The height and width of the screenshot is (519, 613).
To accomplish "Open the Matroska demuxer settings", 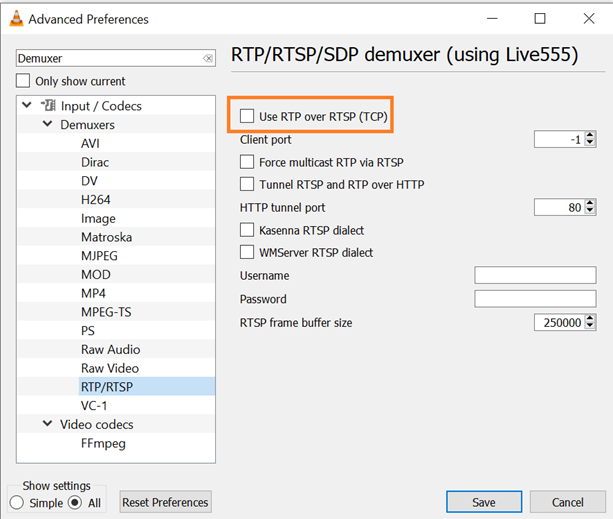I will pos(106,237).
